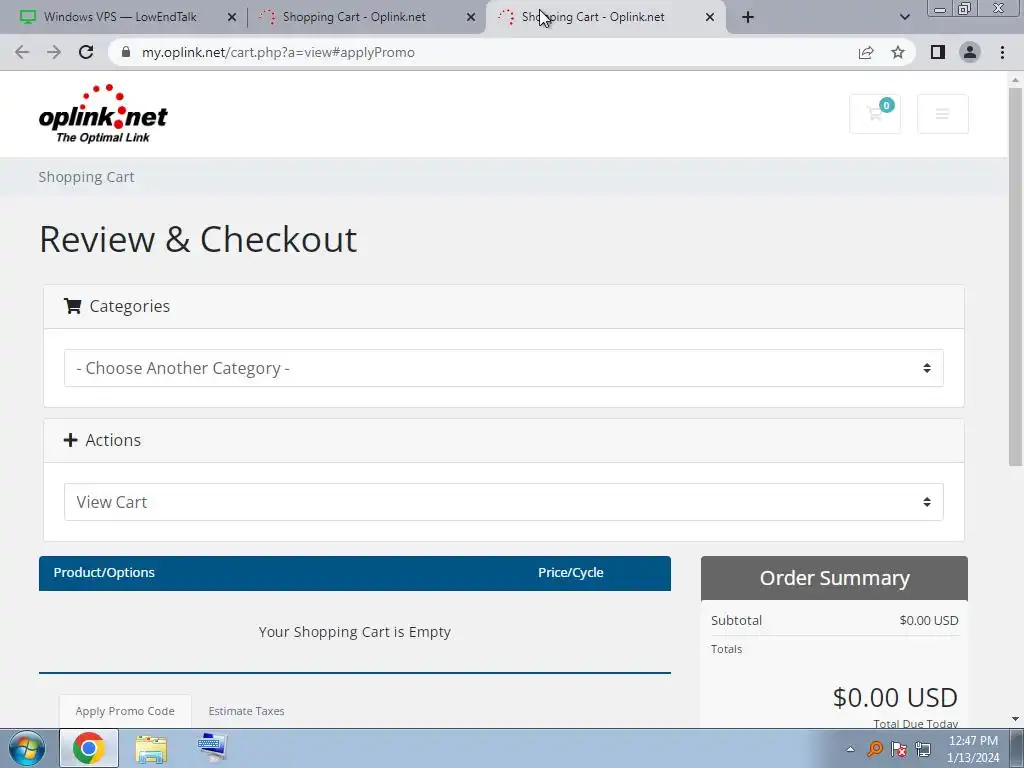Viewport: 1024px width, 768px height.
Task: Click the browser forward arrow
Action: [x=54, y=52]
